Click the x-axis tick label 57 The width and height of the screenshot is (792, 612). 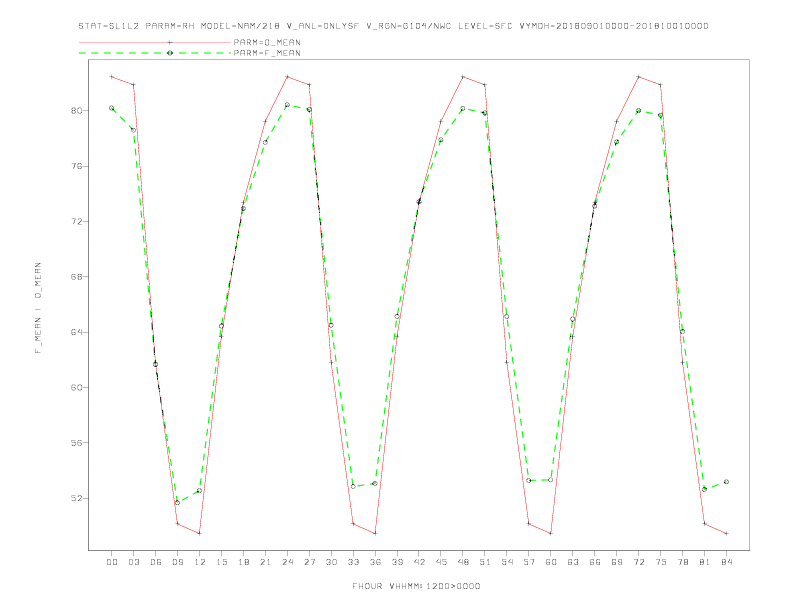click(x=529, y=562)
